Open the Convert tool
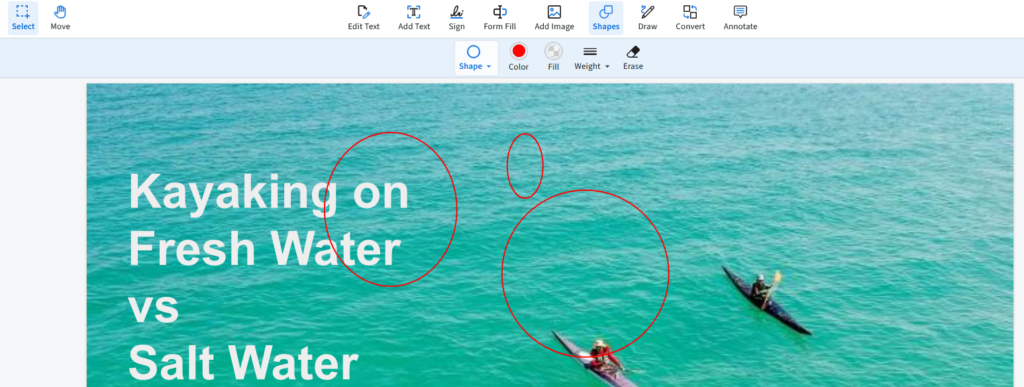 click(x=690, y=18)
